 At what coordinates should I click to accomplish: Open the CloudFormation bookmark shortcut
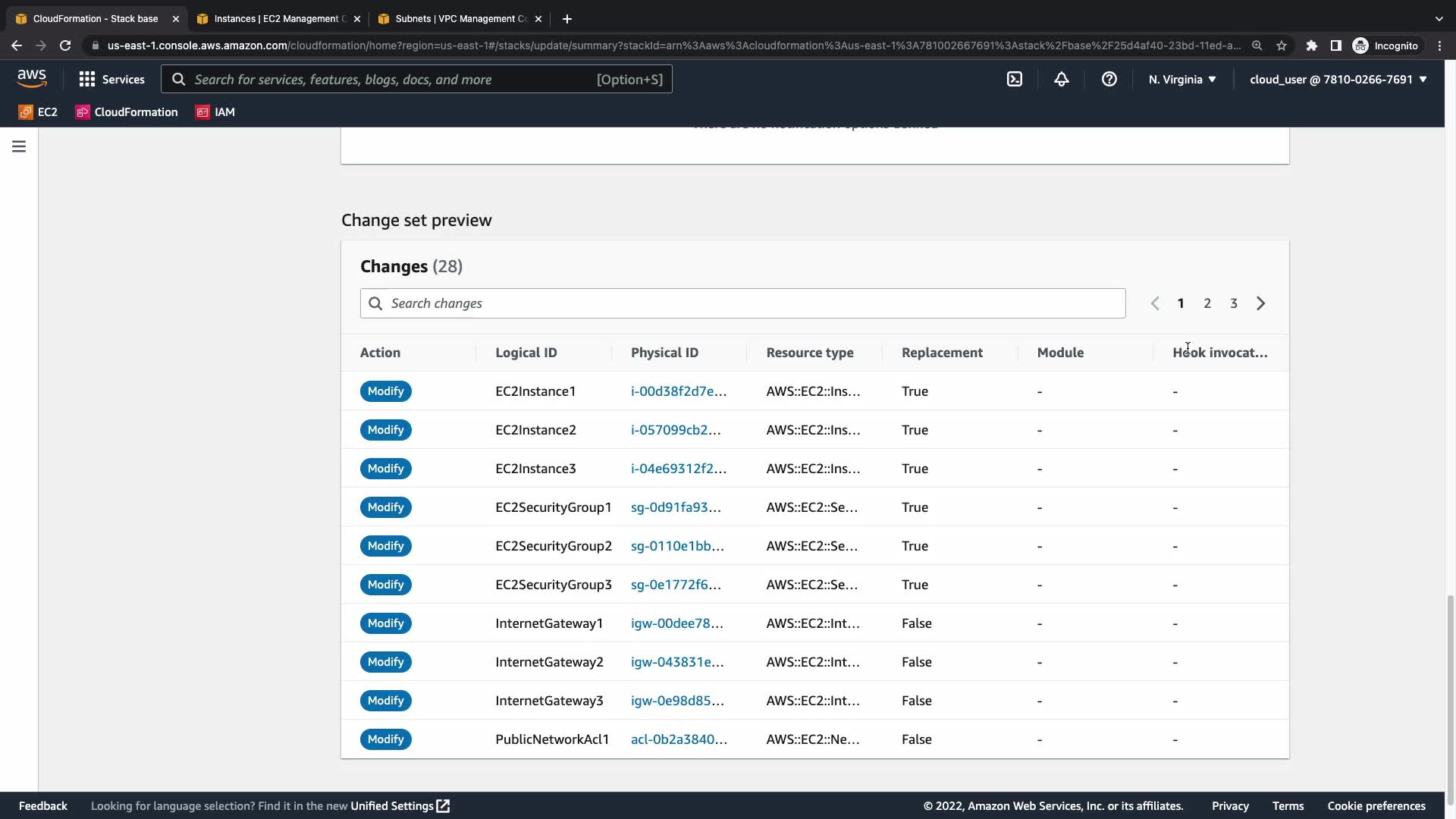click(x=127, y=112)
